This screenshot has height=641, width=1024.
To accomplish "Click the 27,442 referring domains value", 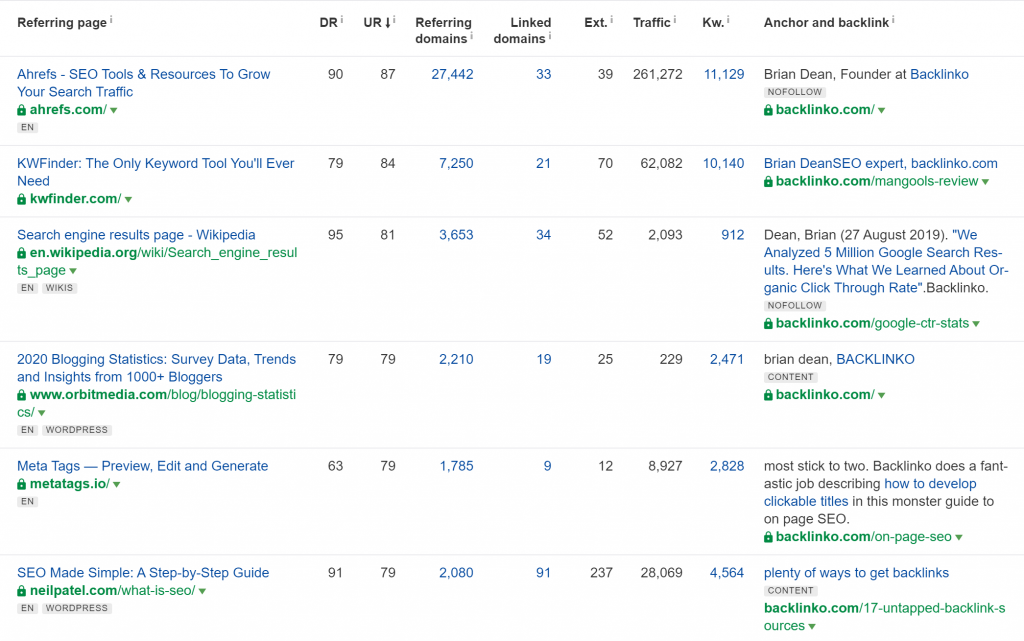I will click(x=453, y=74).
